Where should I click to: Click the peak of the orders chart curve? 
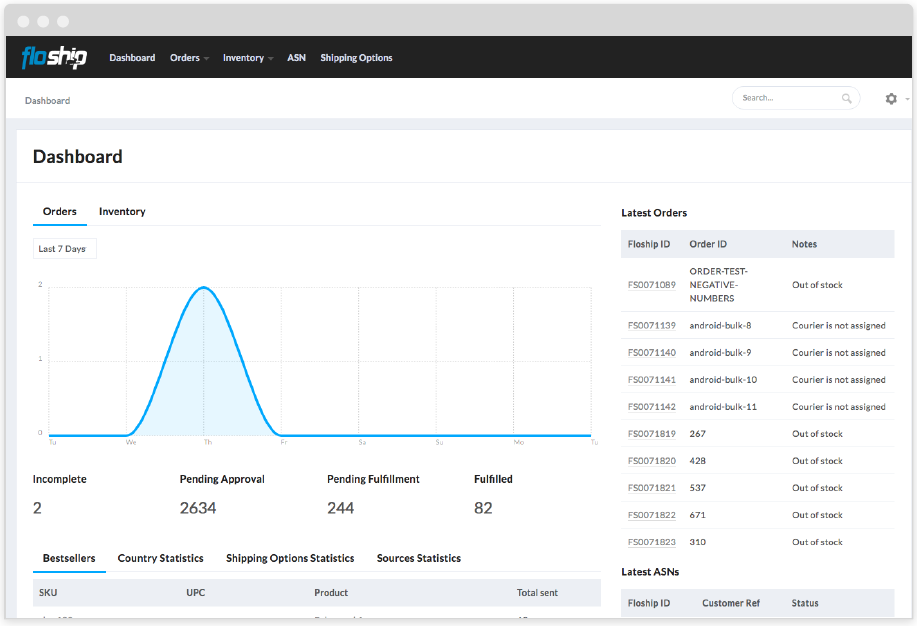coord(203,287)
